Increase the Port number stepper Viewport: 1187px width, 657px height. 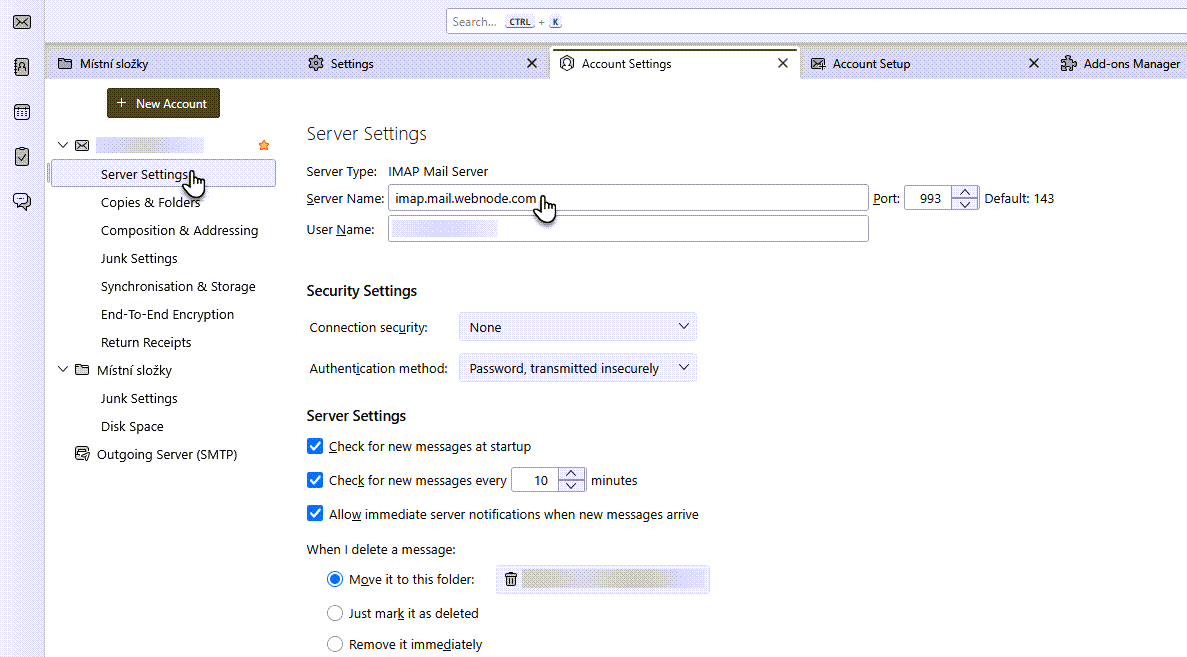(964, 192)
